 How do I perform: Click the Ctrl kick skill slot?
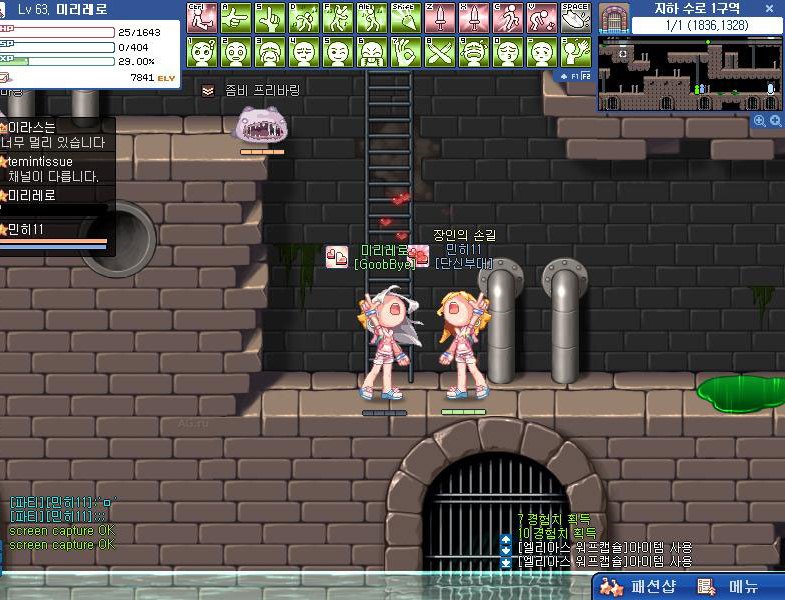tap(203, 18)
